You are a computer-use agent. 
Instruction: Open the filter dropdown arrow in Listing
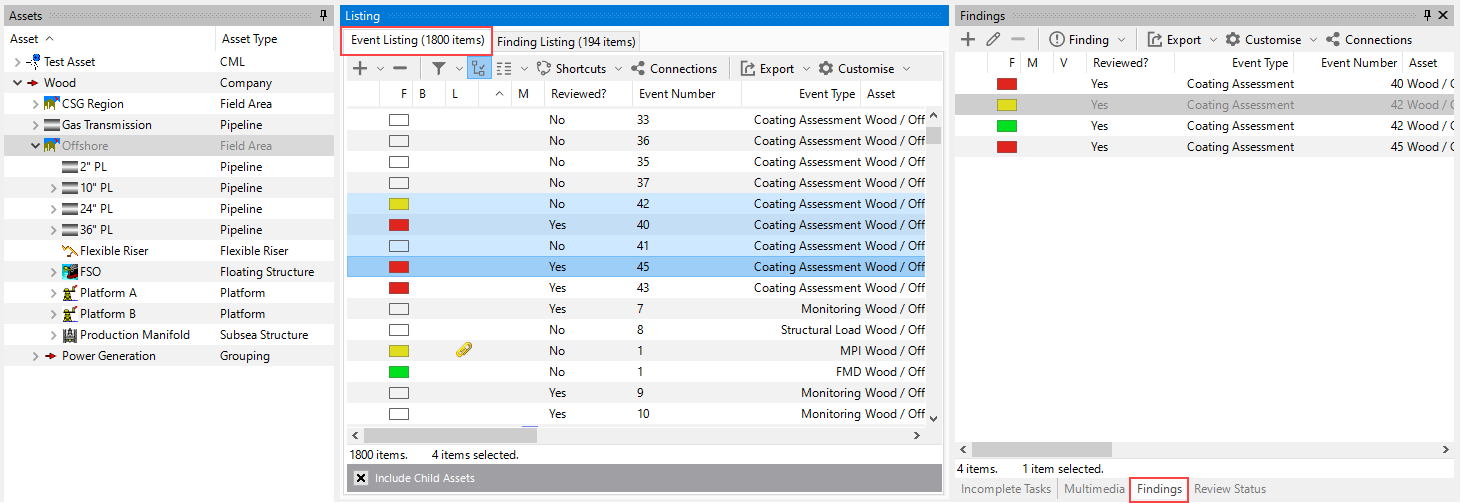pos(459,69)
